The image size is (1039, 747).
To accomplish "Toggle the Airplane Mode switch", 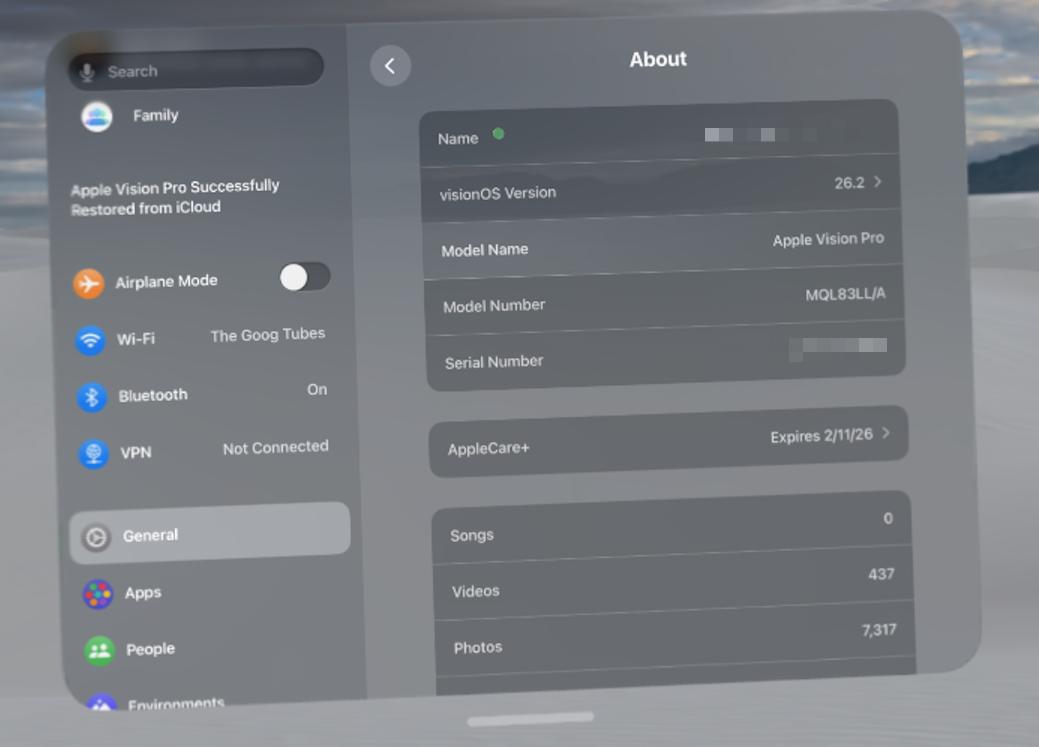I will [x=304, y=277].
